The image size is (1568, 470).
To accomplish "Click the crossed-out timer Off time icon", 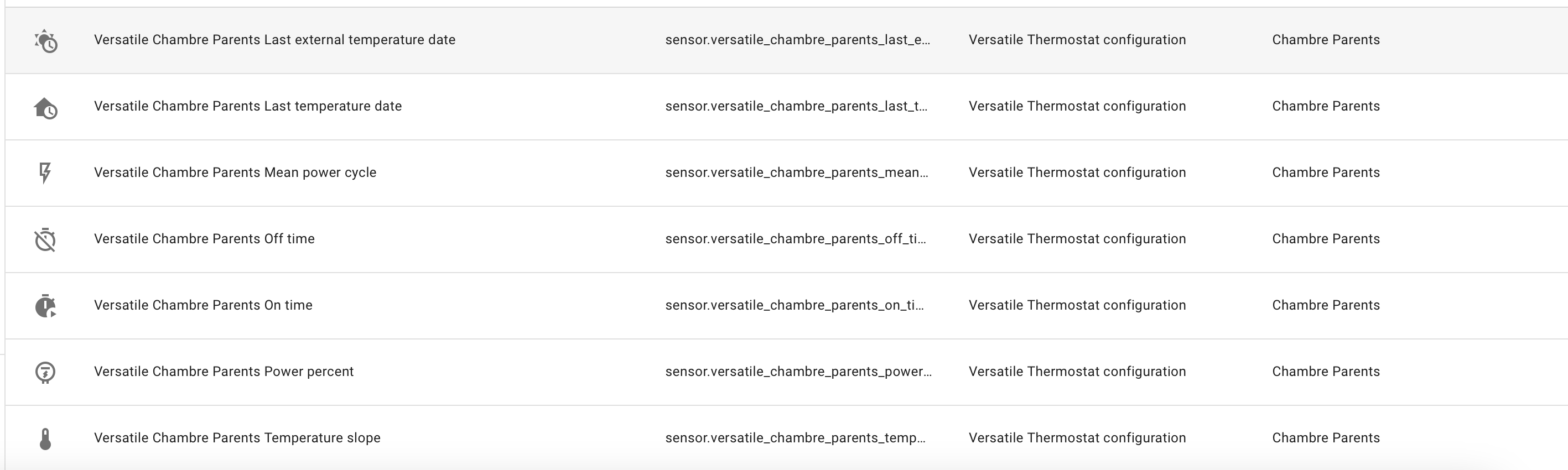I will tap(45, 239).
